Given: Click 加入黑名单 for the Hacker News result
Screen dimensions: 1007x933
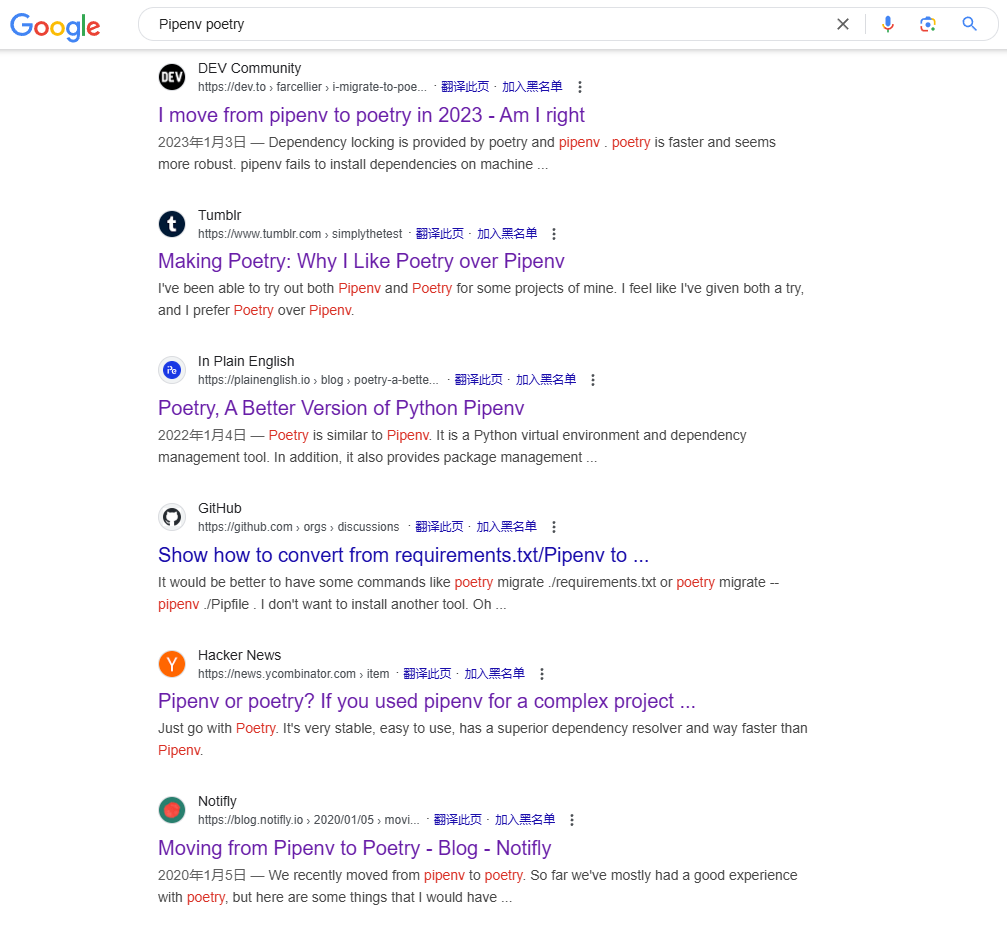Looking at the screenshot, I should (x=495, y=674).
